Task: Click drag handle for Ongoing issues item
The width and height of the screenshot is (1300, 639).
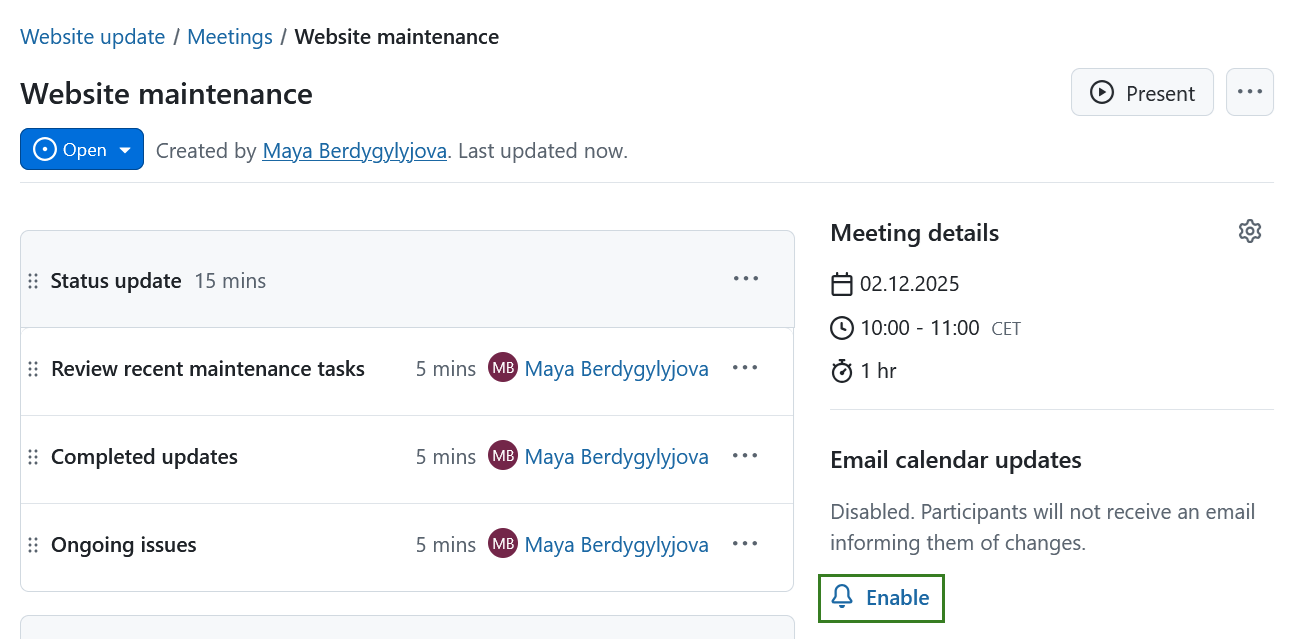Action: coord(33,545)
